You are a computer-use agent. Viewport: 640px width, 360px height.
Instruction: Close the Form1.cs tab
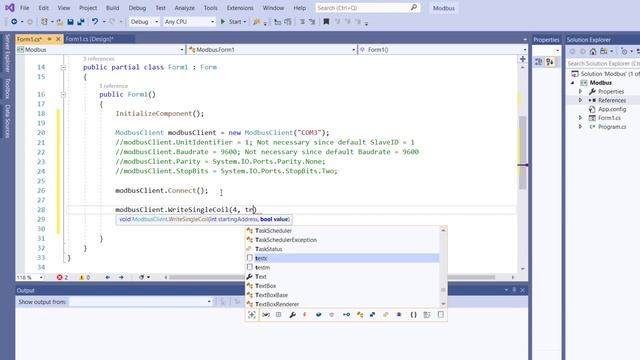pyautogui.click(x=58, y=39)
